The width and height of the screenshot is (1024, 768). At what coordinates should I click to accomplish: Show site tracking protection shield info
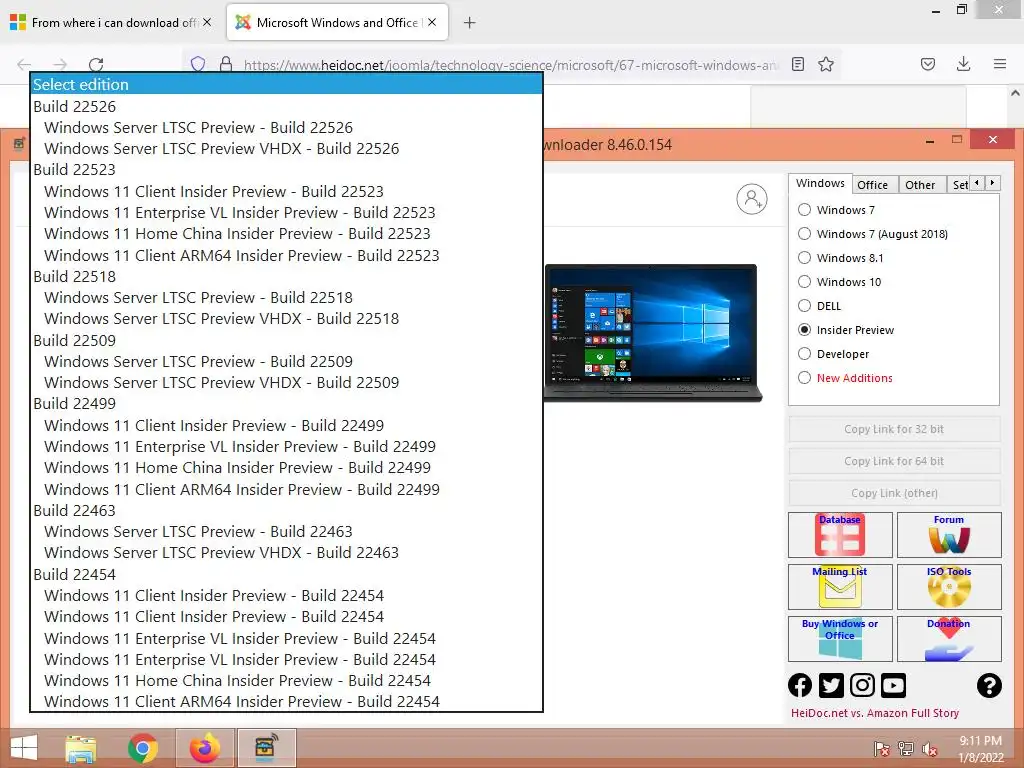coord(198,64)
